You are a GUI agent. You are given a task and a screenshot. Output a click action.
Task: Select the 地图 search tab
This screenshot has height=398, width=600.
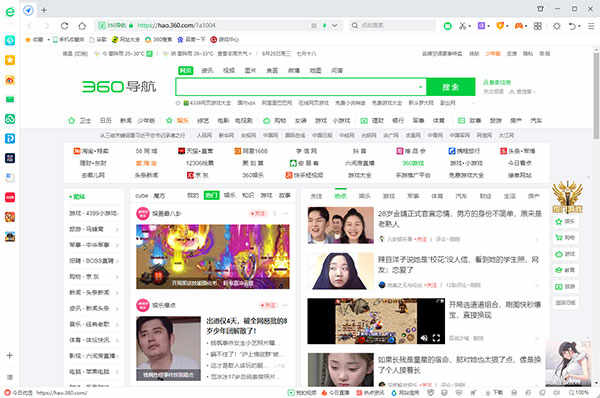(315, 70)
